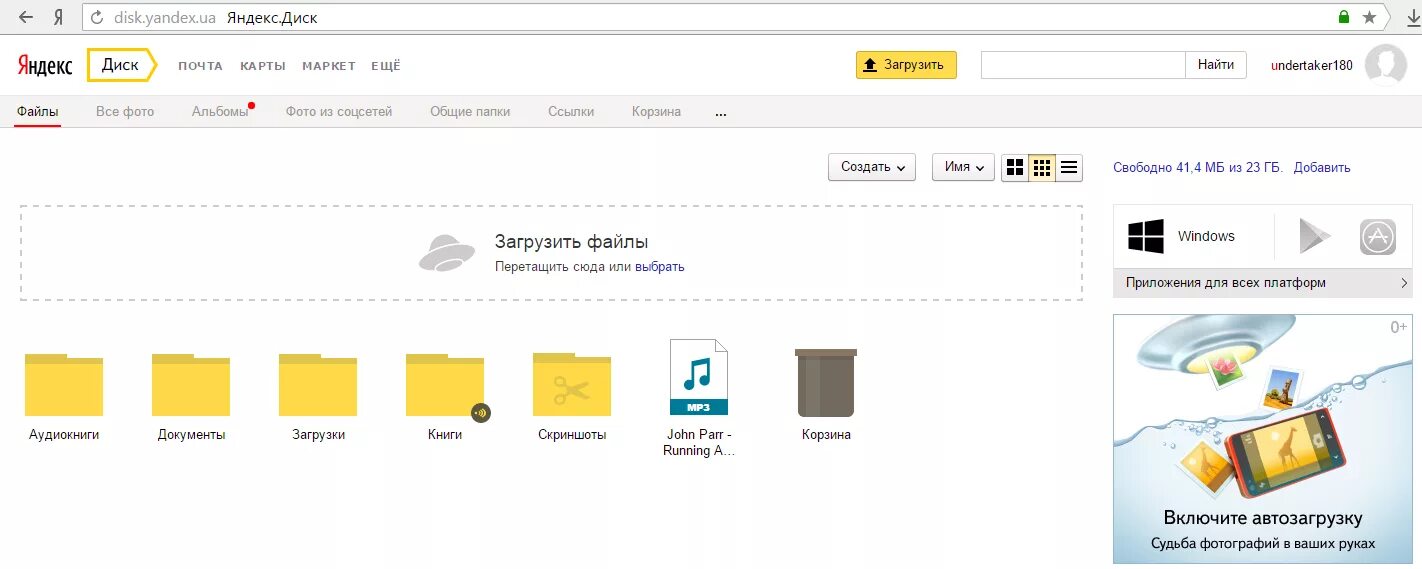
Task: Click Свободно 41,4 МБ из 23 ГБ
Action: [1198, 168]
